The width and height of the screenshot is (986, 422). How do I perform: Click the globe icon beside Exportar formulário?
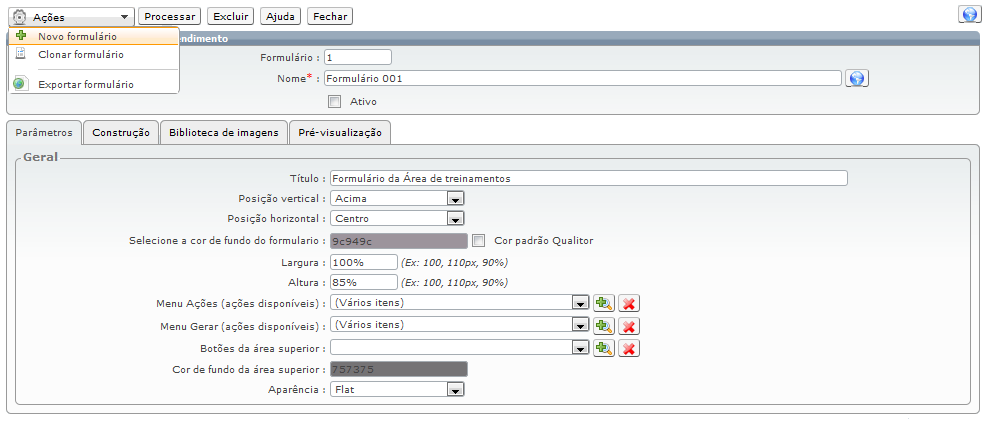pos(21,84)
